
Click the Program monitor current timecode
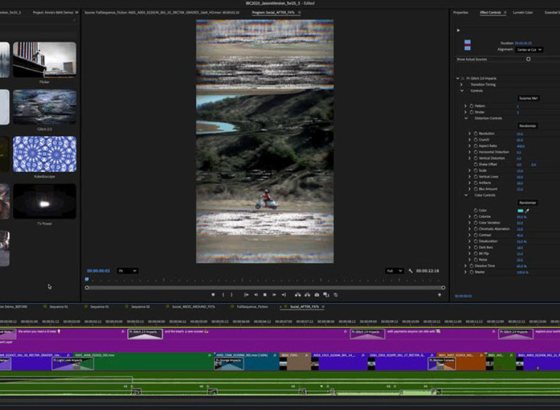[x=98, y=271]
